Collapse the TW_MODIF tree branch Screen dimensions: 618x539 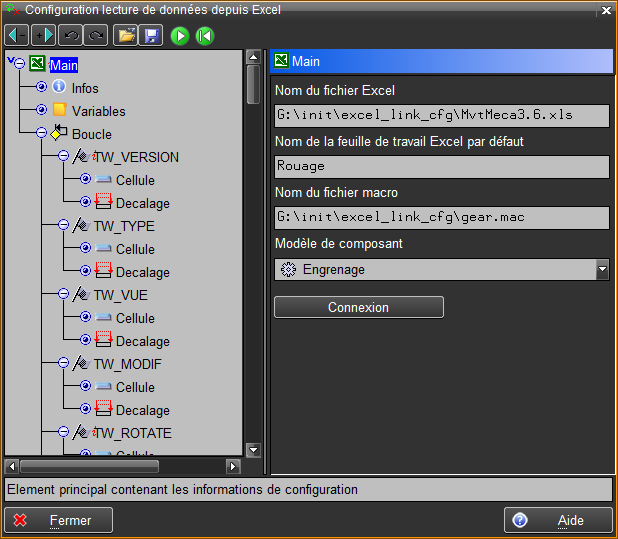63,364
